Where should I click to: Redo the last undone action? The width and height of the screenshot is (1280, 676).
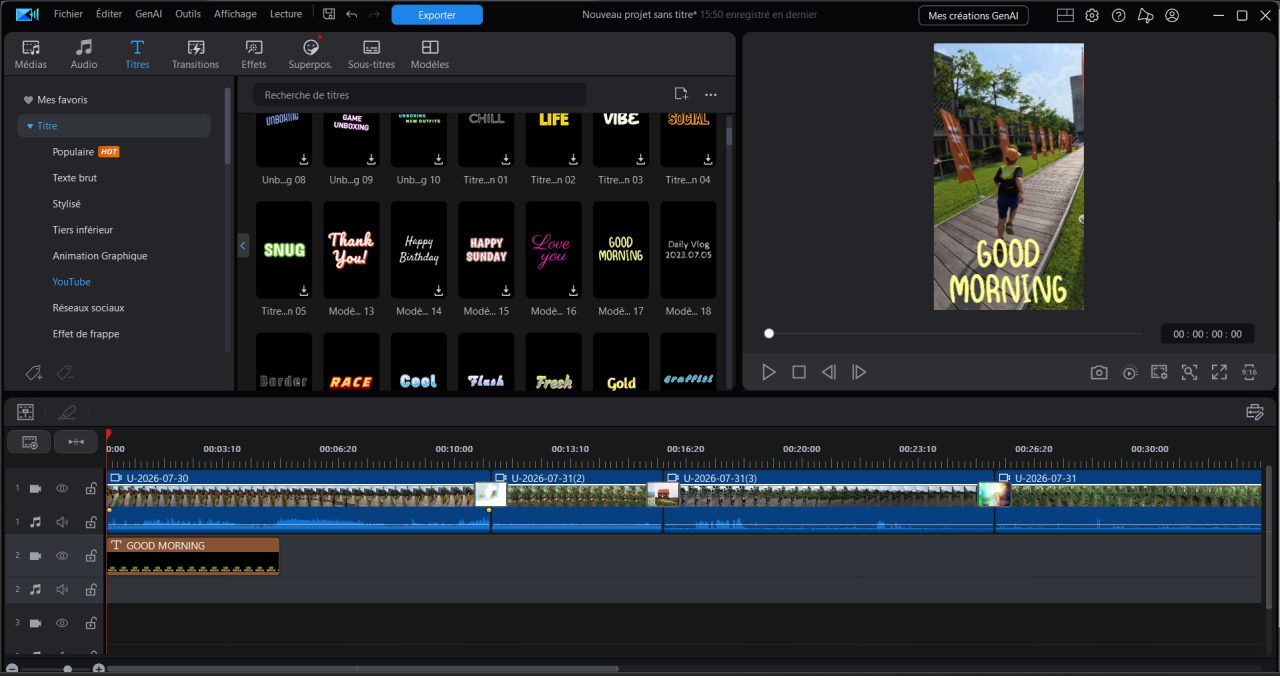tap(374, 15)
